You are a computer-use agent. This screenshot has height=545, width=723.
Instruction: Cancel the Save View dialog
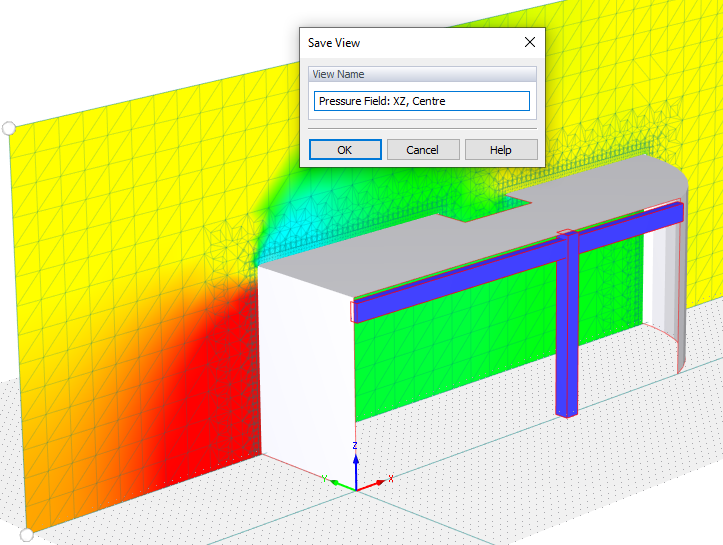423,150
